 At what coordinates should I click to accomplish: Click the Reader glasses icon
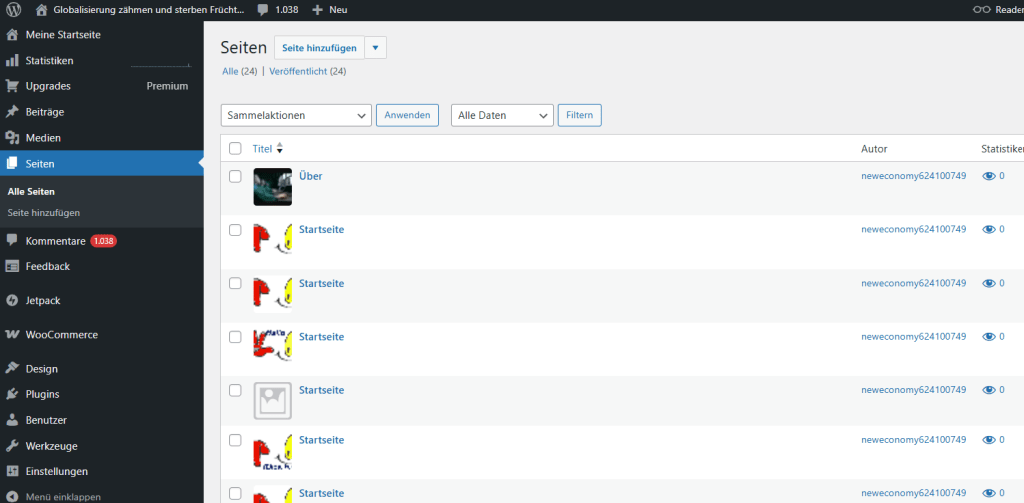click(983, 9)
